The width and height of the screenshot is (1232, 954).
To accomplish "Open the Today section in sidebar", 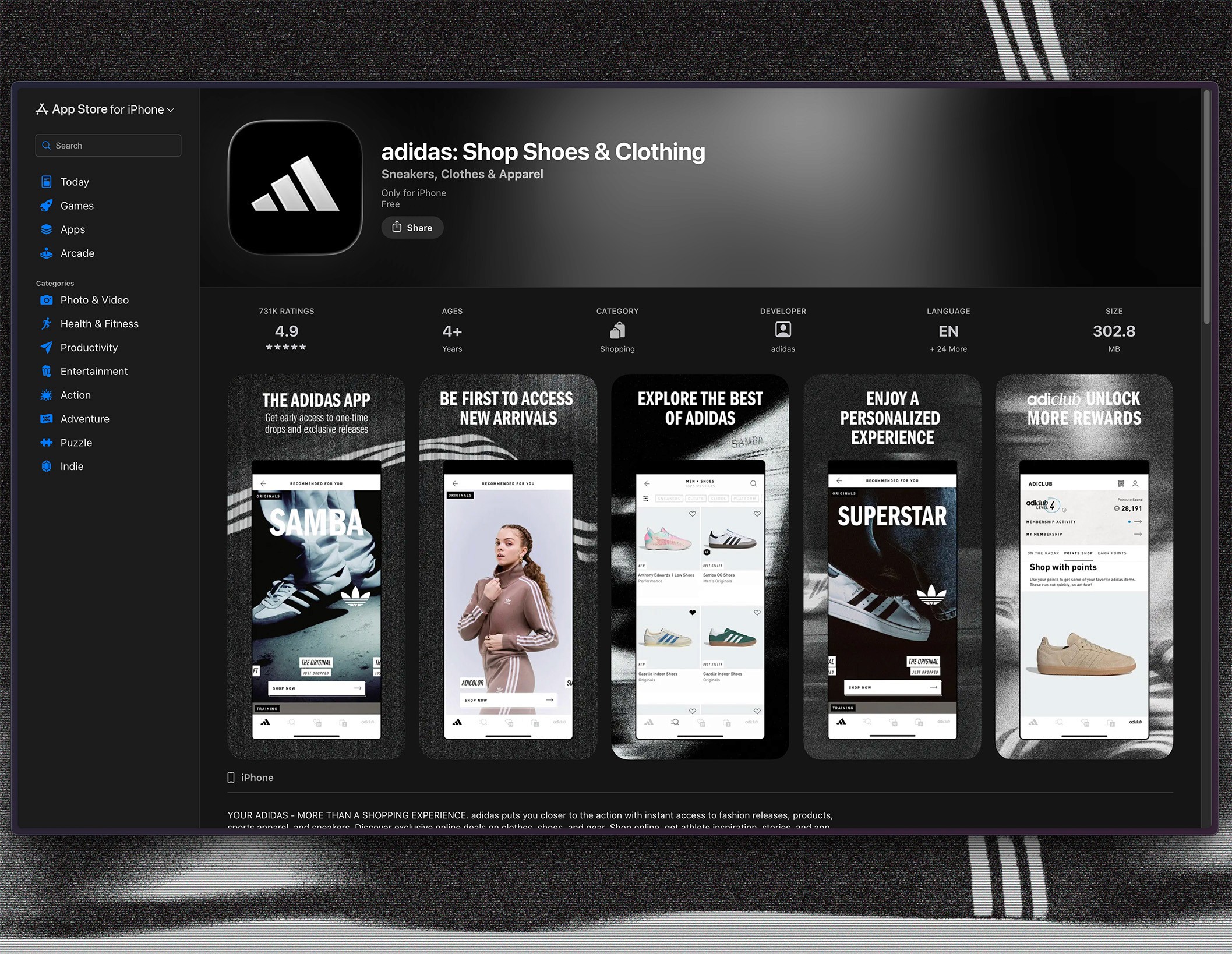I will point(75,181).
